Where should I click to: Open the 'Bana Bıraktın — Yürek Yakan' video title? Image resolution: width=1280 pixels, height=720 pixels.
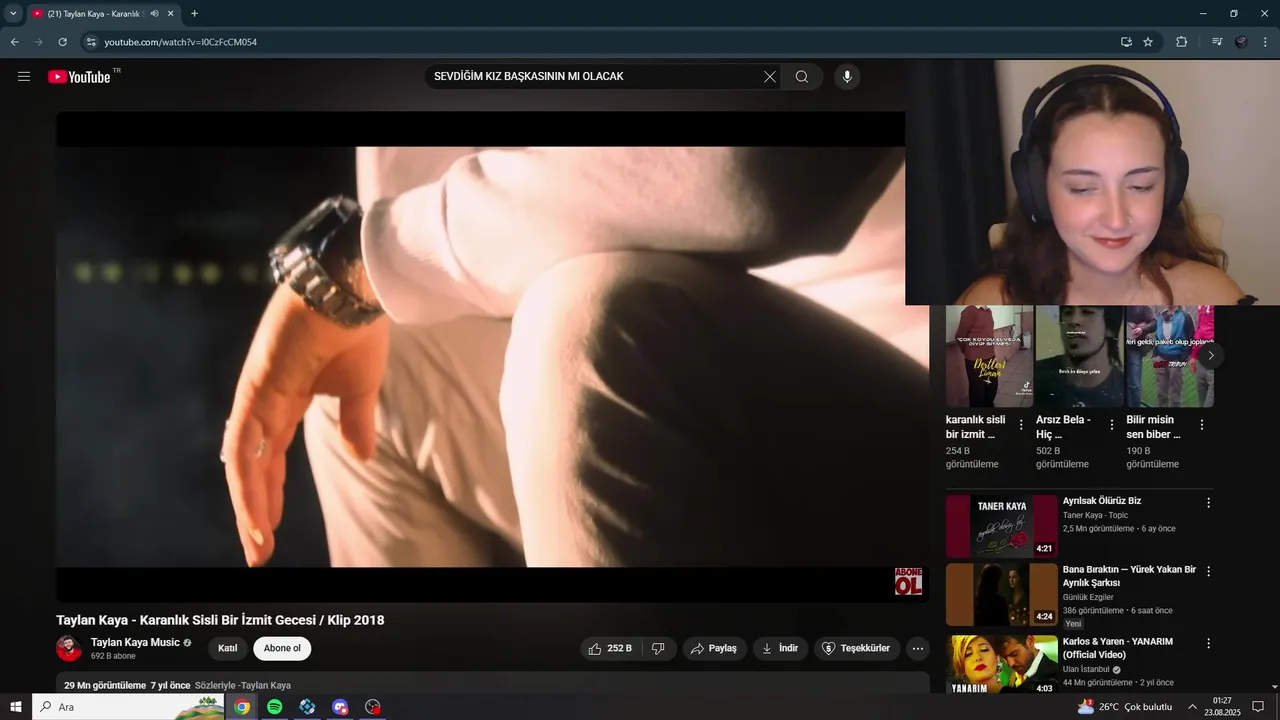point(1129,576)
